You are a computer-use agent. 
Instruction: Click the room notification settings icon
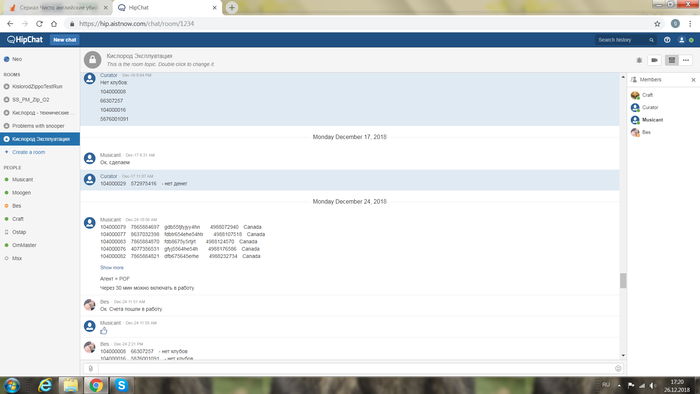pyautogui.click(x=639, y=60)
